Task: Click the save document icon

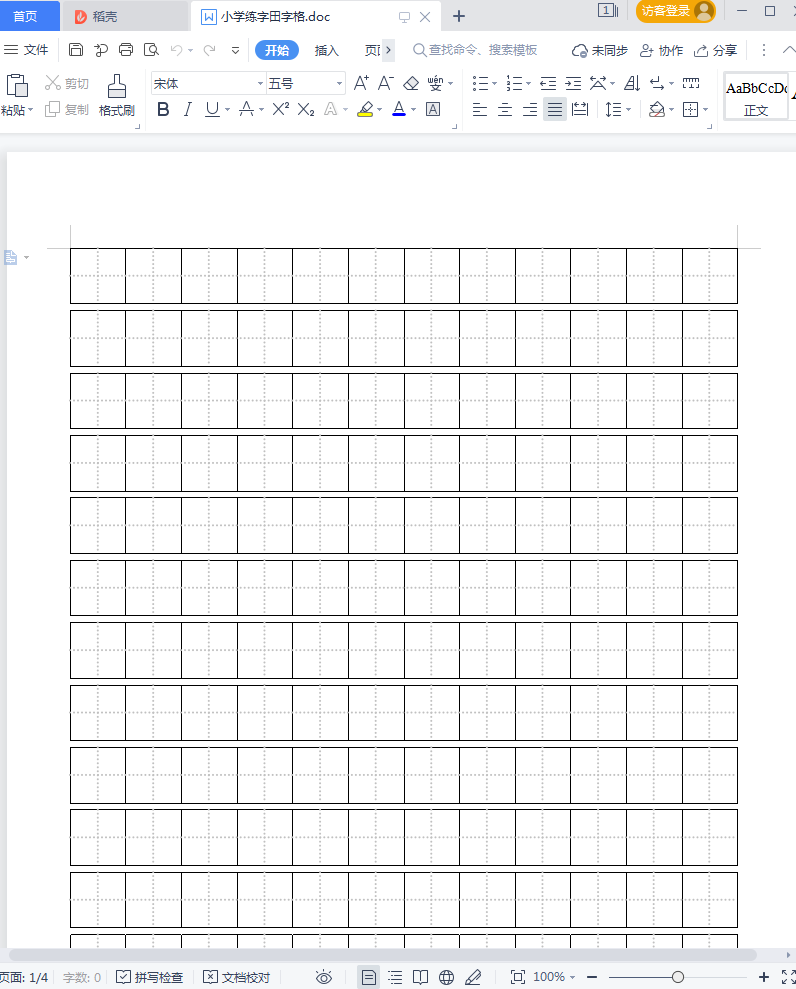Action: [76, 50]
